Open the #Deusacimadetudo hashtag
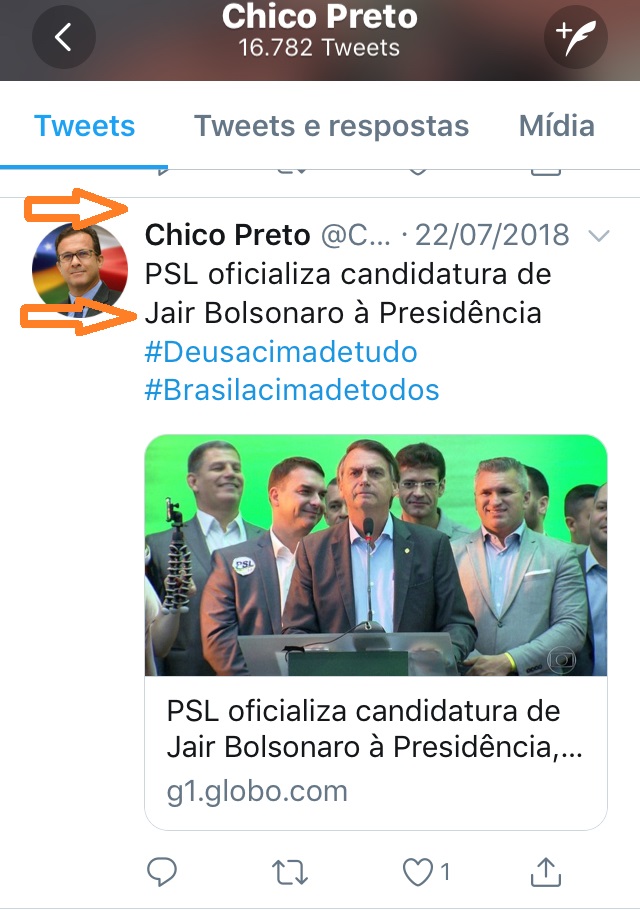Screen dimensions: 640x910 click(281, 352)
